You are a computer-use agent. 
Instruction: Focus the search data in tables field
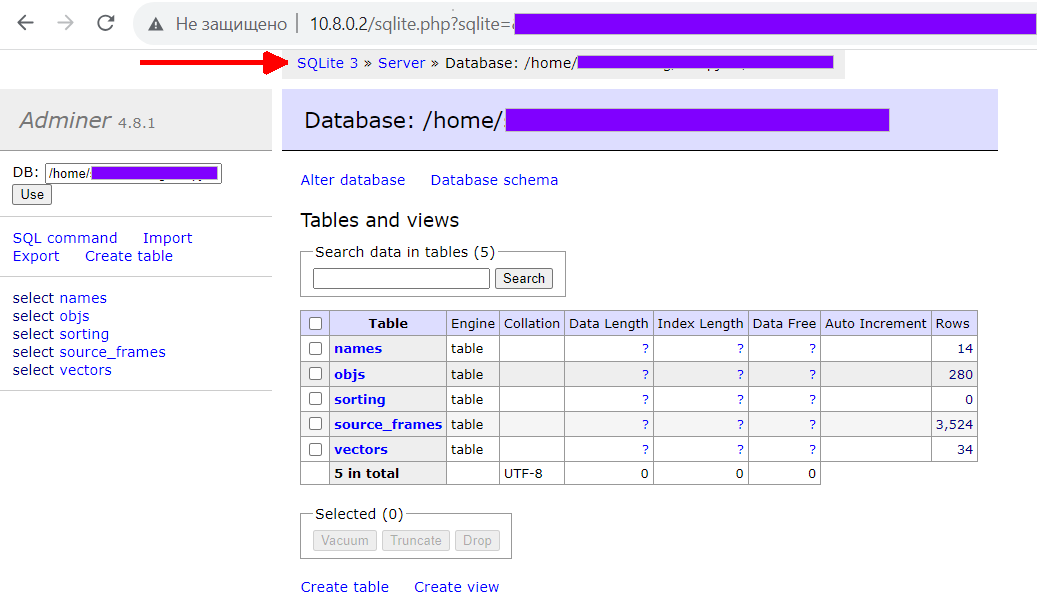click(401, 279)
